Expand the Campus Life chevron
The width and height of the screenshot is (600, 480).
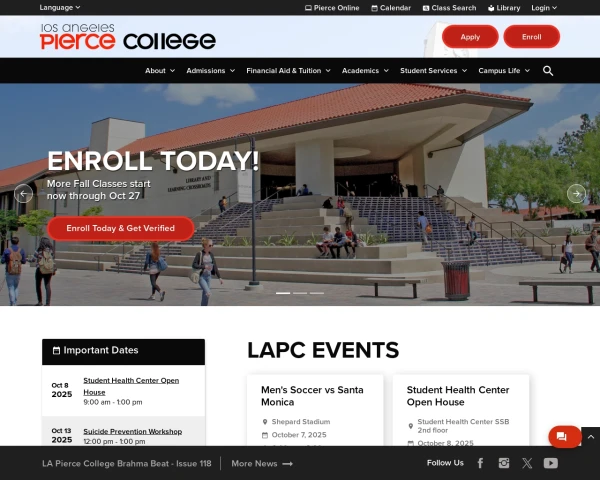click(527, 71)
